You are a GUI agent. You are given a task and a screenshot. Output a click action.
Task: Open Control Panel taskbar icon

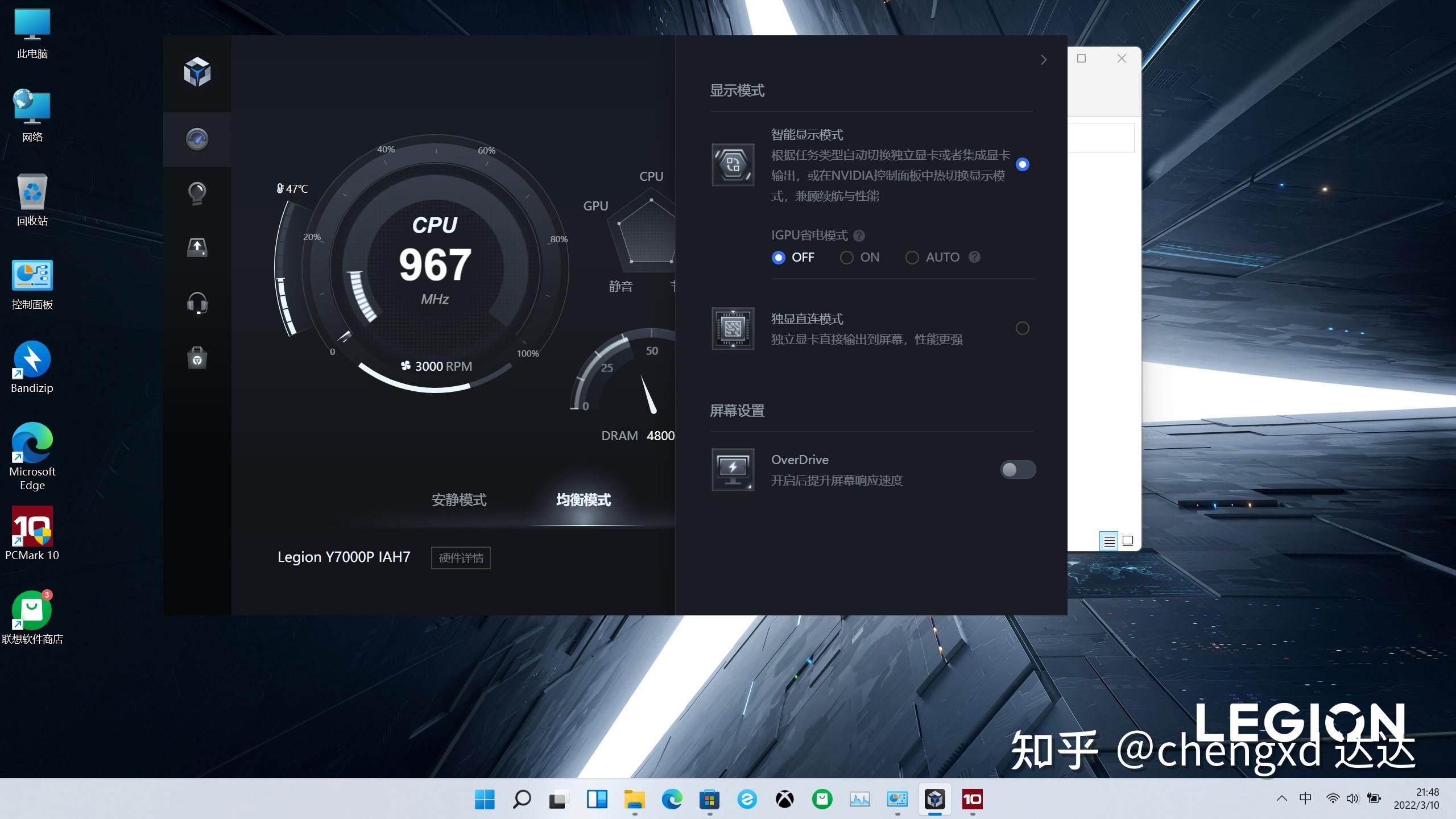[x=897, y=799]
